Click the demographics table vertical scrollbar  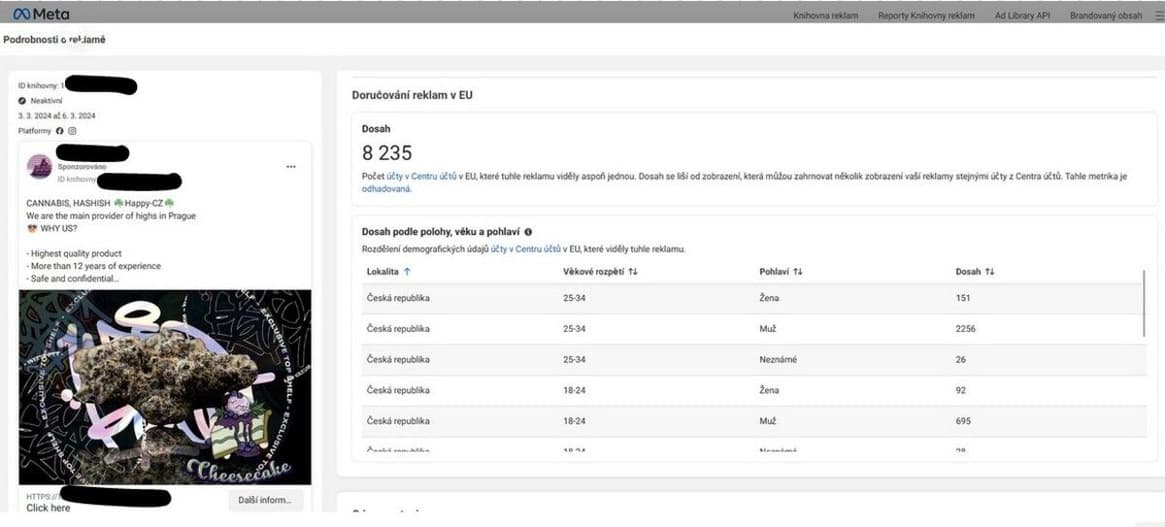click(x=1145, y=305)
